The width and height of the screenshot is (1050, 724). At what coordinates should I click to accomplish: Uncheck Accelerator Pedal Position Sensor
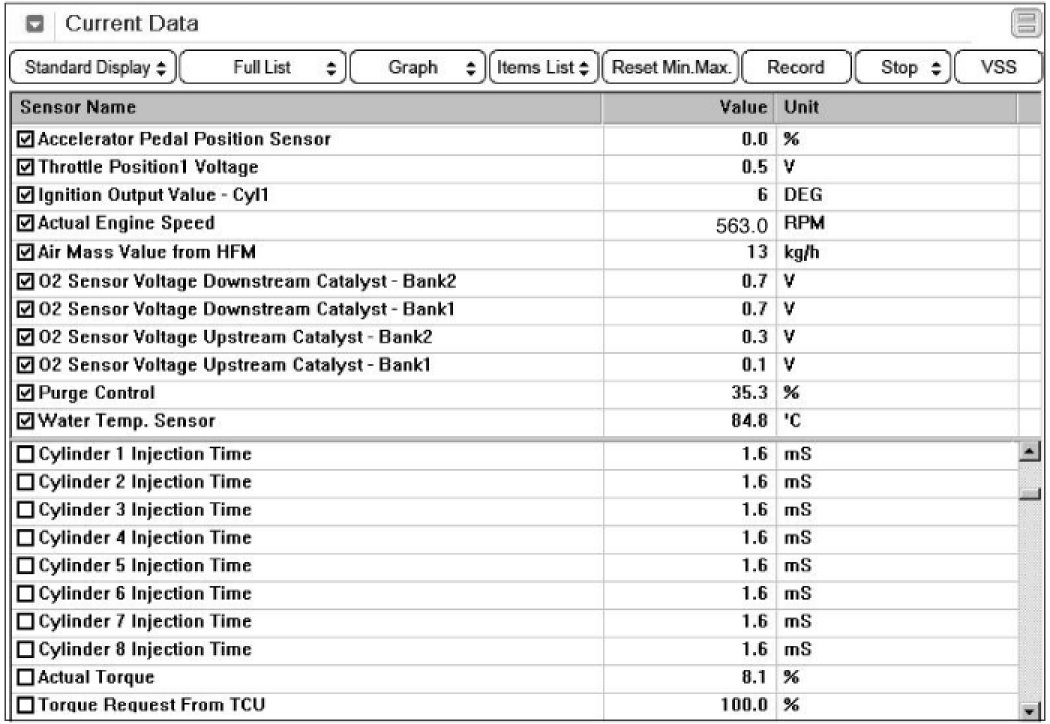(26, 139)
